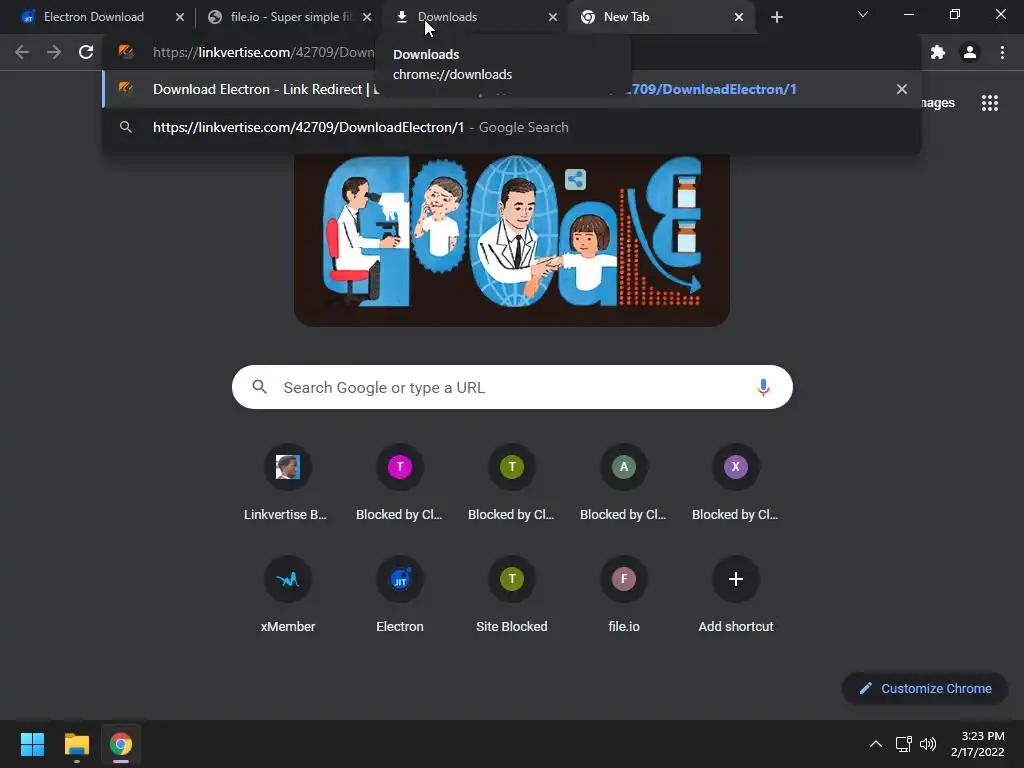Launch File Explorer from taskbar
This screenshot has width=1024, height=768.
[76, 744]
